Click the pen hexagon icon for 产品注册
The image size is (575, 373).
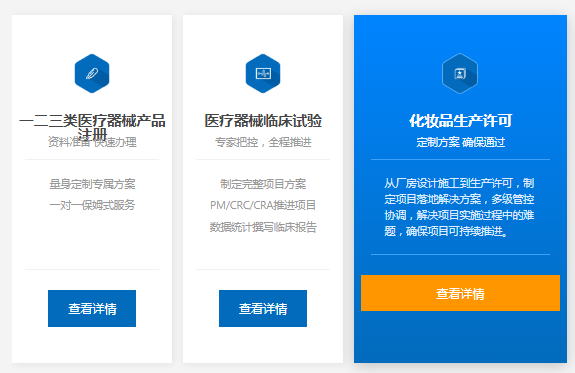click(92, 73)
